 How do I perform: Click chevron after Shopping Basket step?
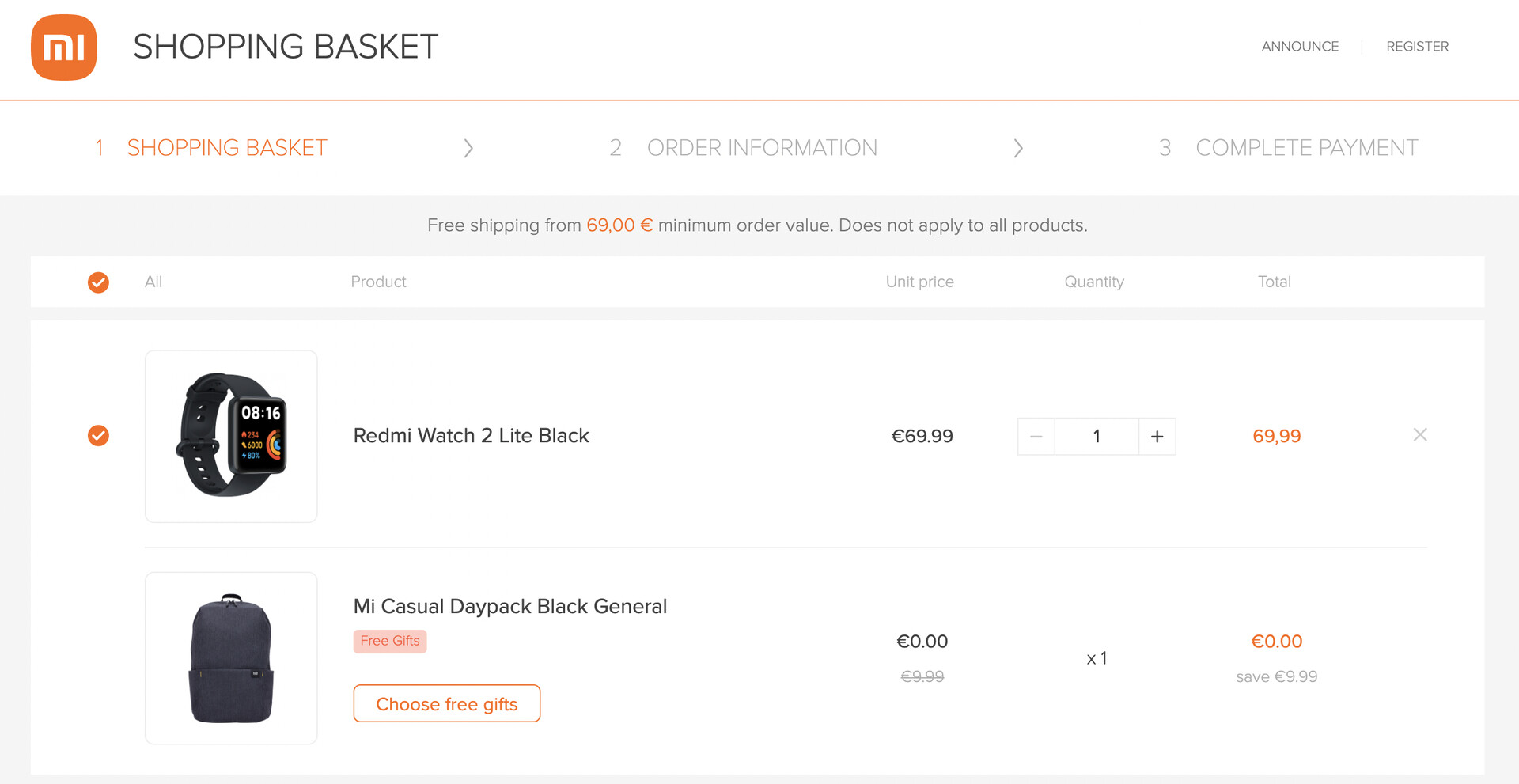[x=468, y=148]
